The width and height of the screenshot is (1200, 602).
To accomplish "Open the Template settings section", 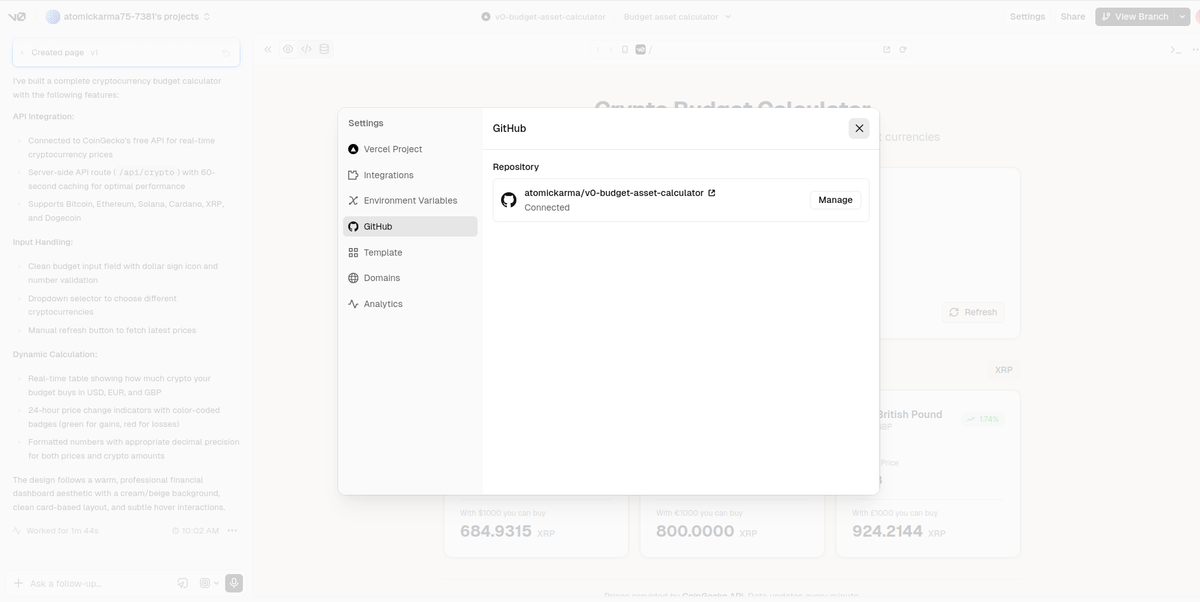I will click(410, 252).
